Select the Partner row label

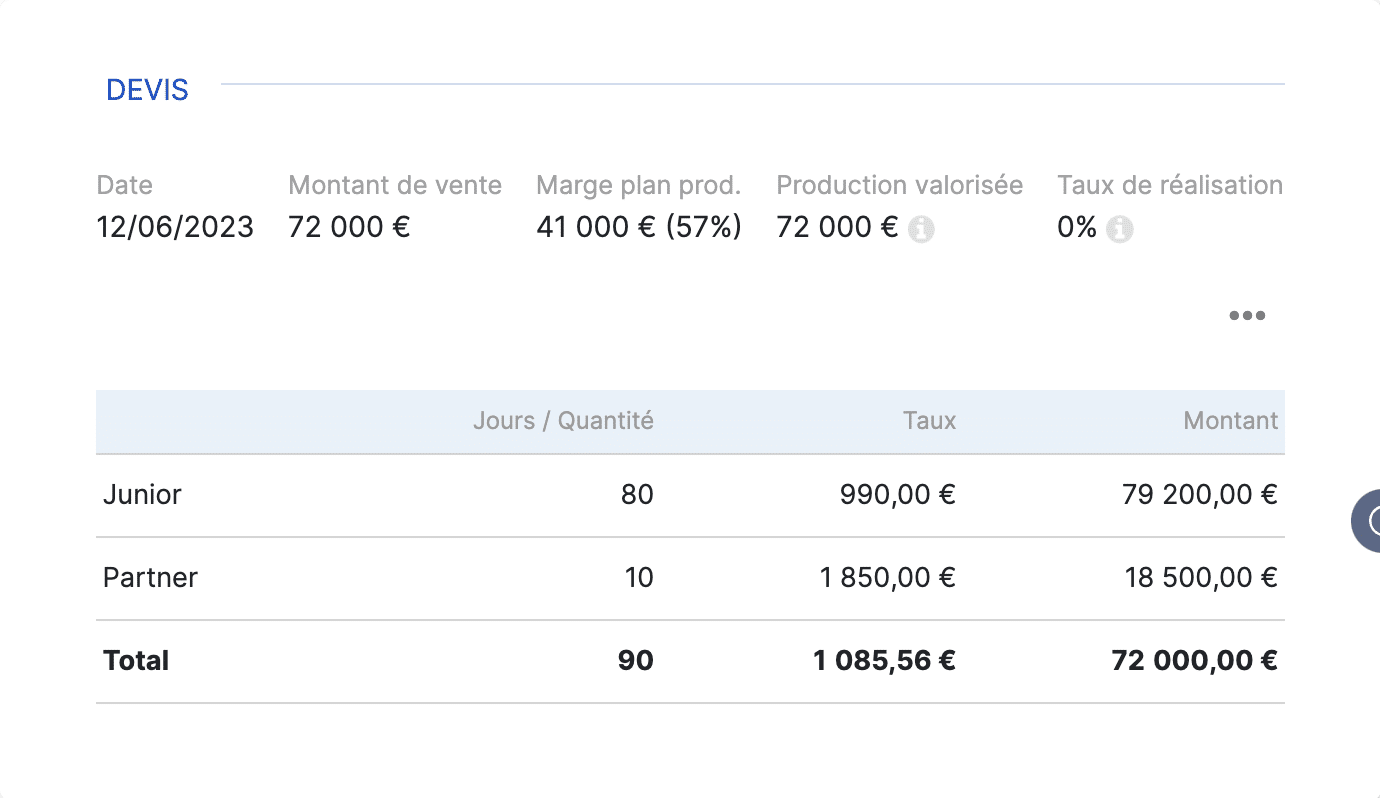(150, 577)
